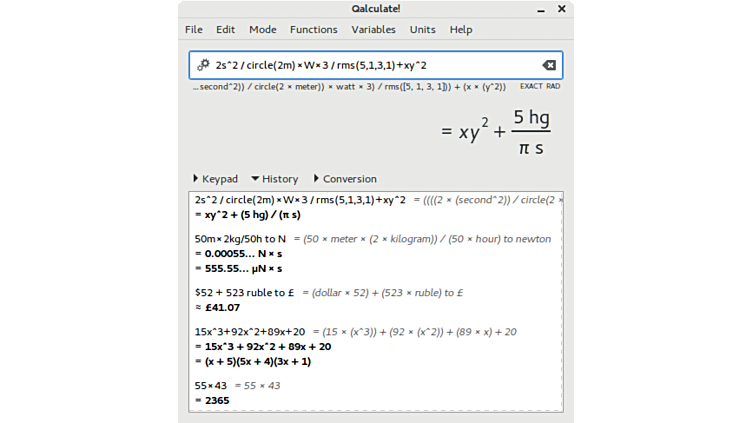Click the EXACT status indicator
Screen dimensions: 752x423
529,87
